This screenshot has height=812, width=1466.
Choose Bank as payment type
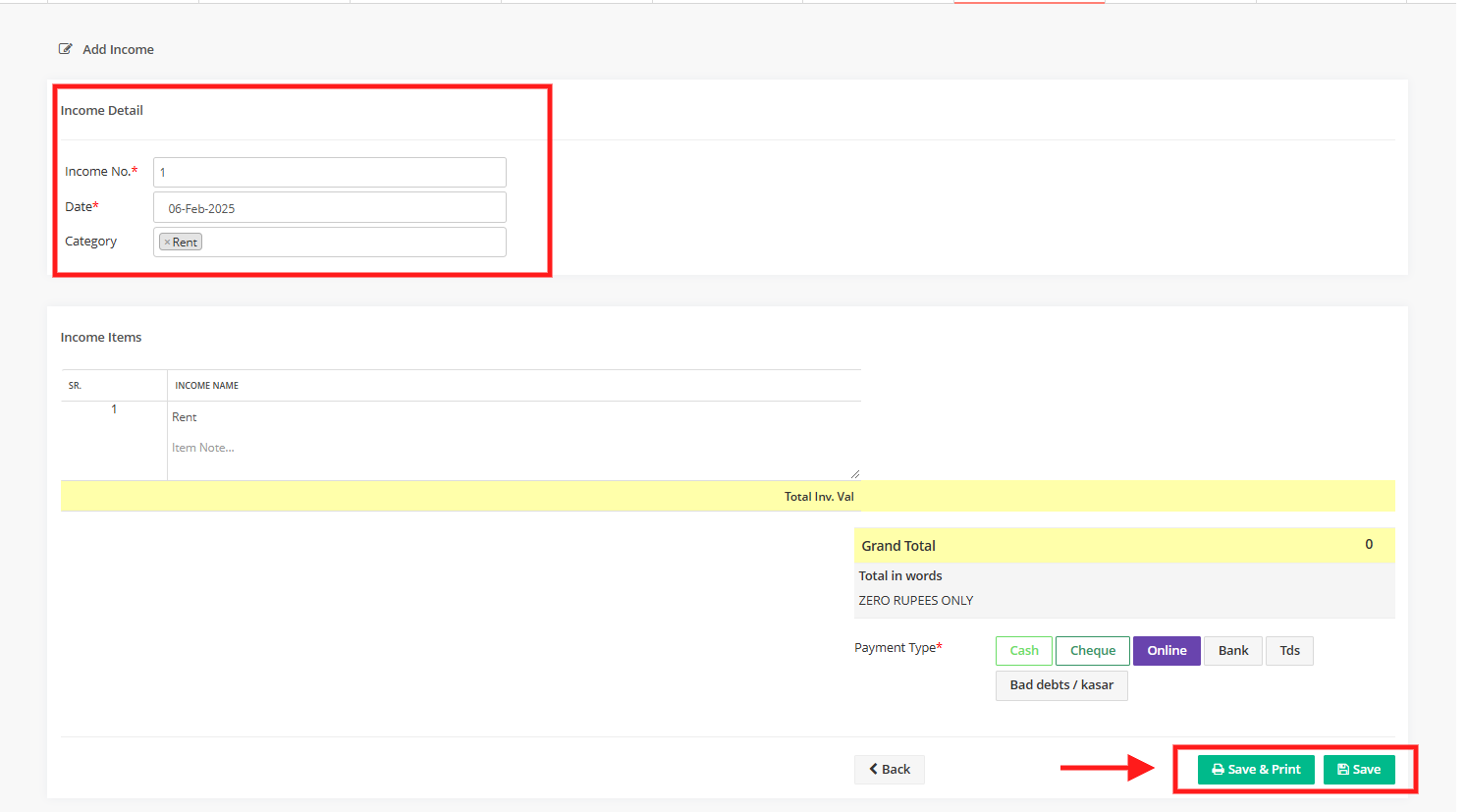pos(1232,651)
